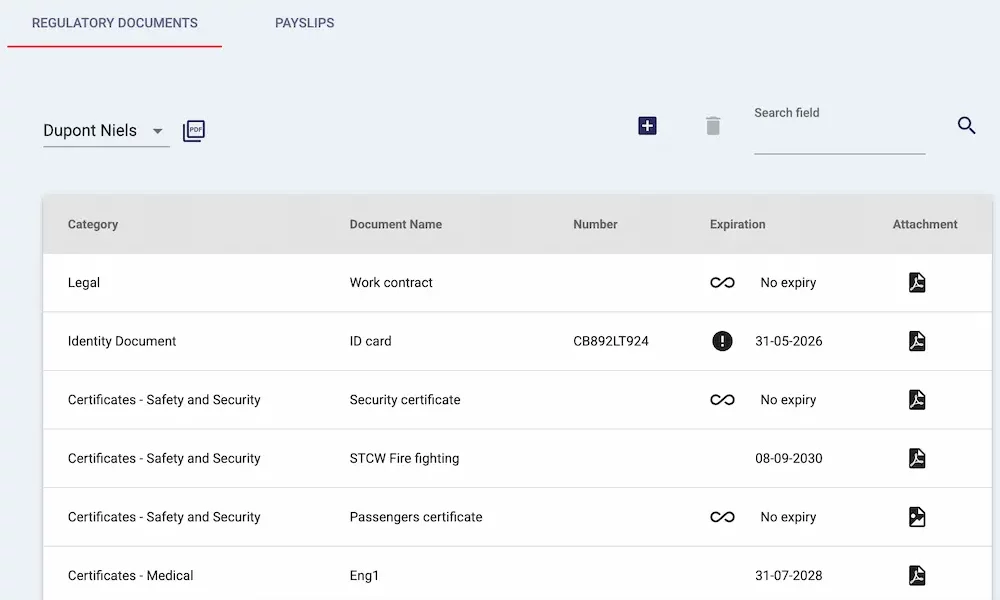Click the PDF collection export icon
1000x600 pixels.
coord(194,131)
